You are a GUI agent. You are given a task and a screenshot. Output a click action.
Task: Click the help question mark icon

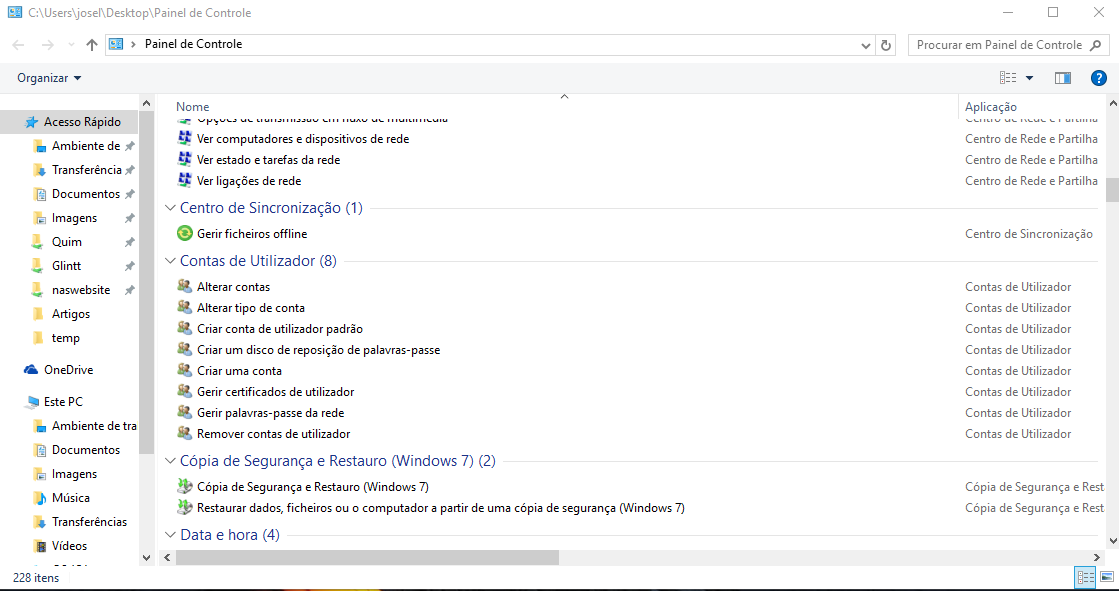coord(1098,78)
